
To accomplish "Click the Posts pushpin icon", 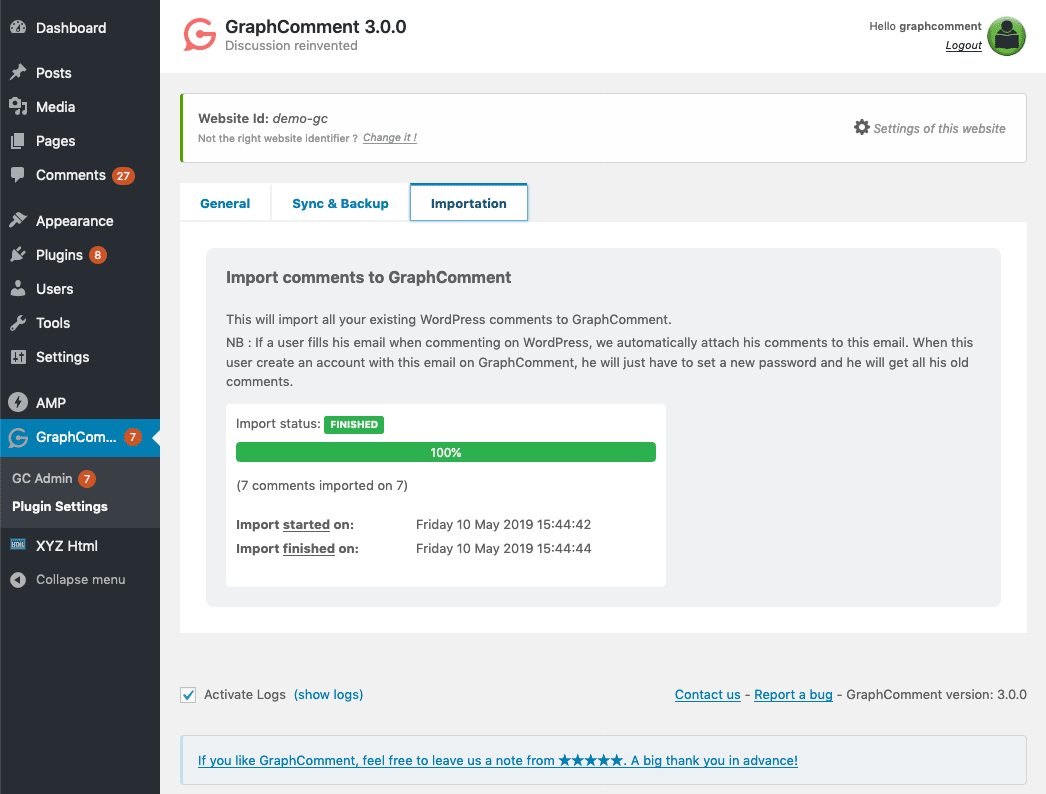I will [18, 72].
